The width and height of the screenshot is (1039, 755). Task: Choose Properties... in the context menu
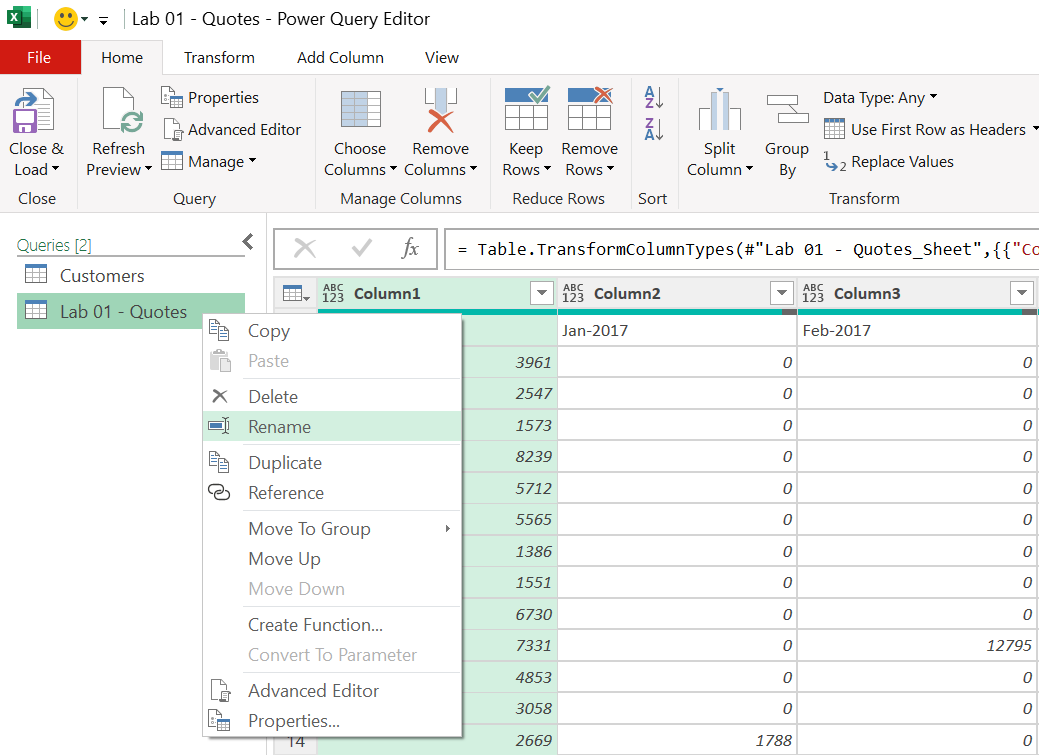pos(332,721)
